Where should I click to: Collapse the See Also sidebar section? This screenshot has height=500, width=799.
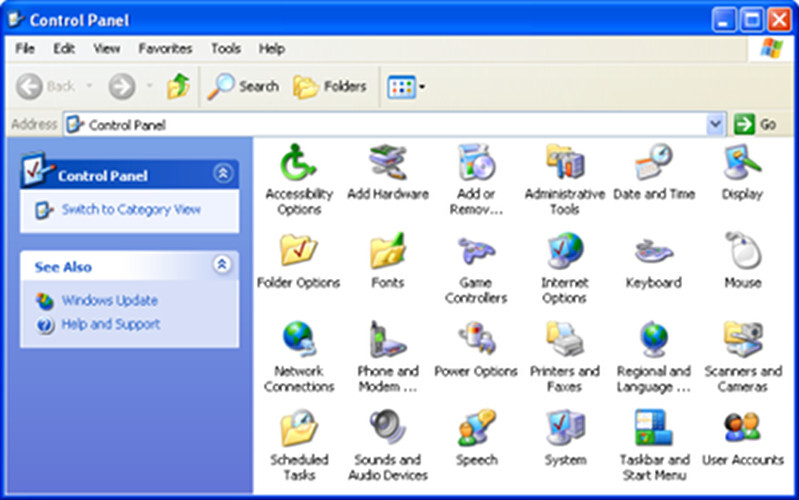click(222, 265)
